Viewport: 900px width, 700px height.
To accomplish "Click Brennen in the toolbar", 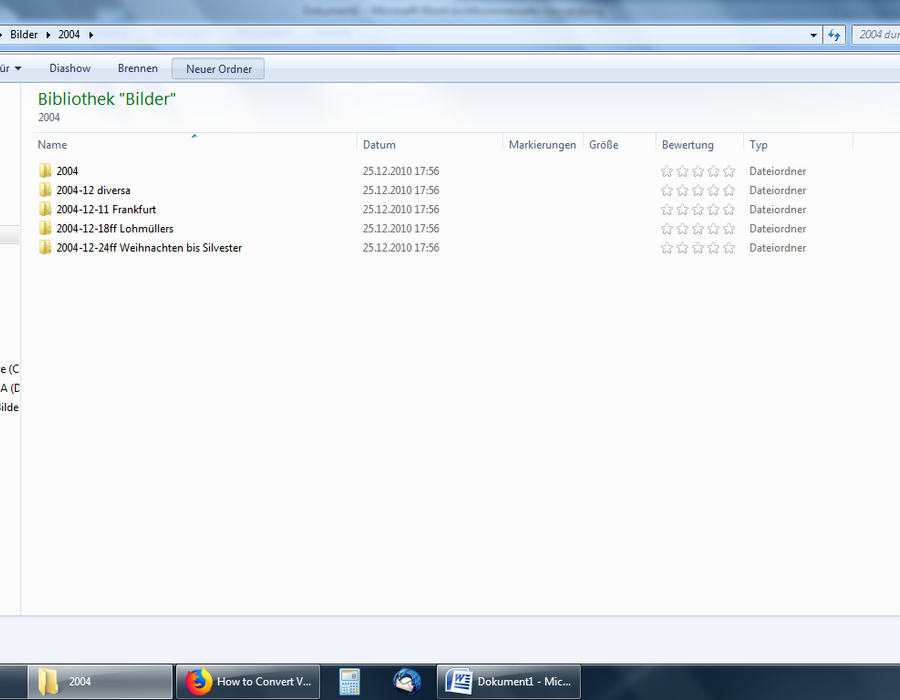I will coord(138,68).
